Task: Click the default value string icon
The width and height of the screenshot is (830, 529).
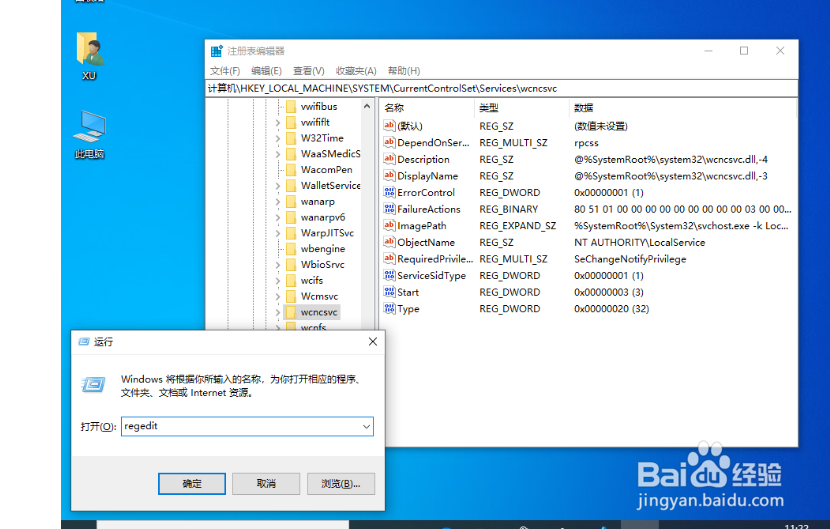Action: pyautogui.click(x=389, y=125)
